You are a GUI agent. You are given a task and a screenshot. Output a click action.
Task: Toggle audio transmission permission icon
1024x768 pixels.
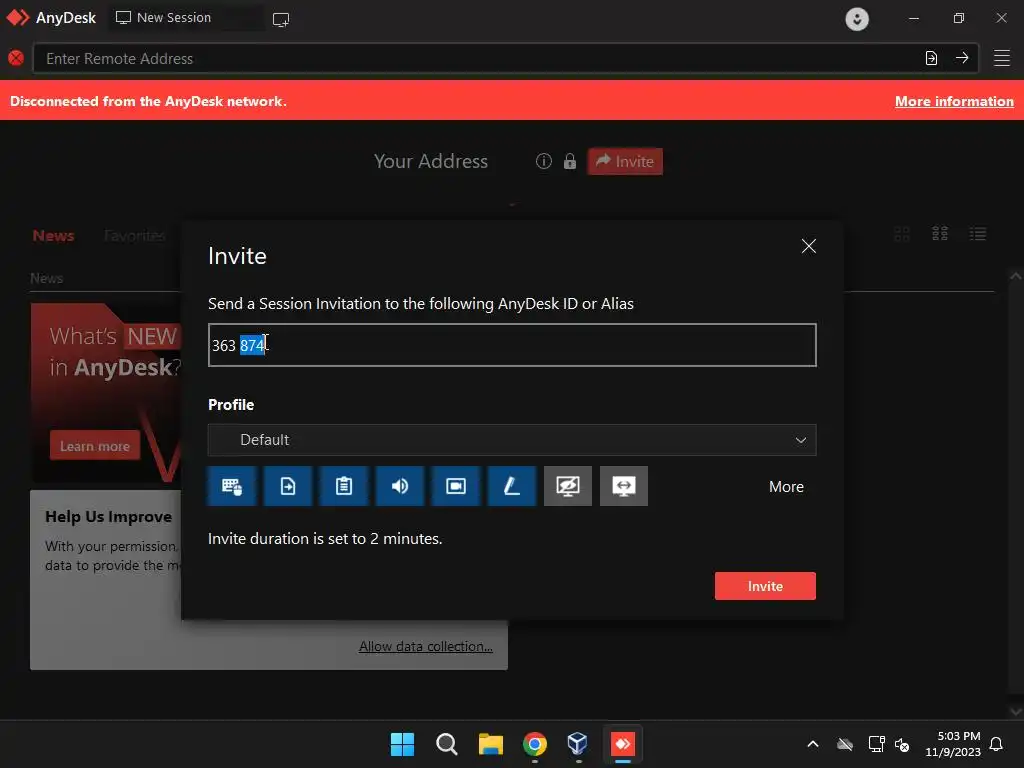400,486
